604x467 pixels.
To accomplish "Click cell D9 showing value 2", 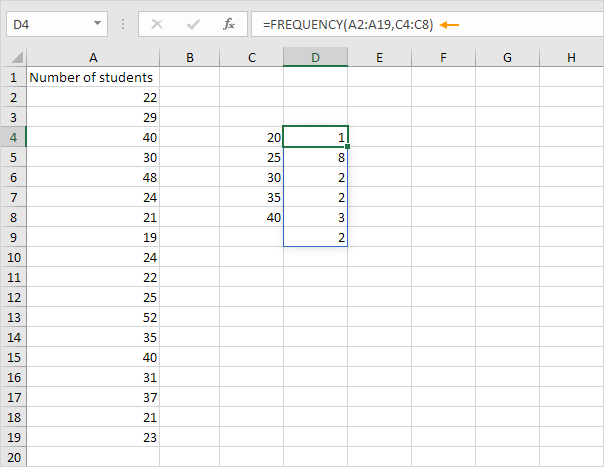I will tap(315, 237).
